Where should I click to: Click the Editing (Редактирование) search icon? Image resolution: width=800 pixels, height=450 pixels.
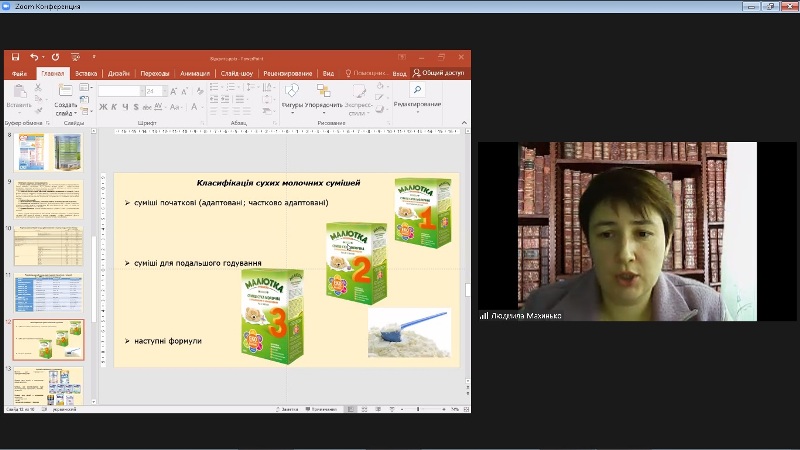click(417, 90)
